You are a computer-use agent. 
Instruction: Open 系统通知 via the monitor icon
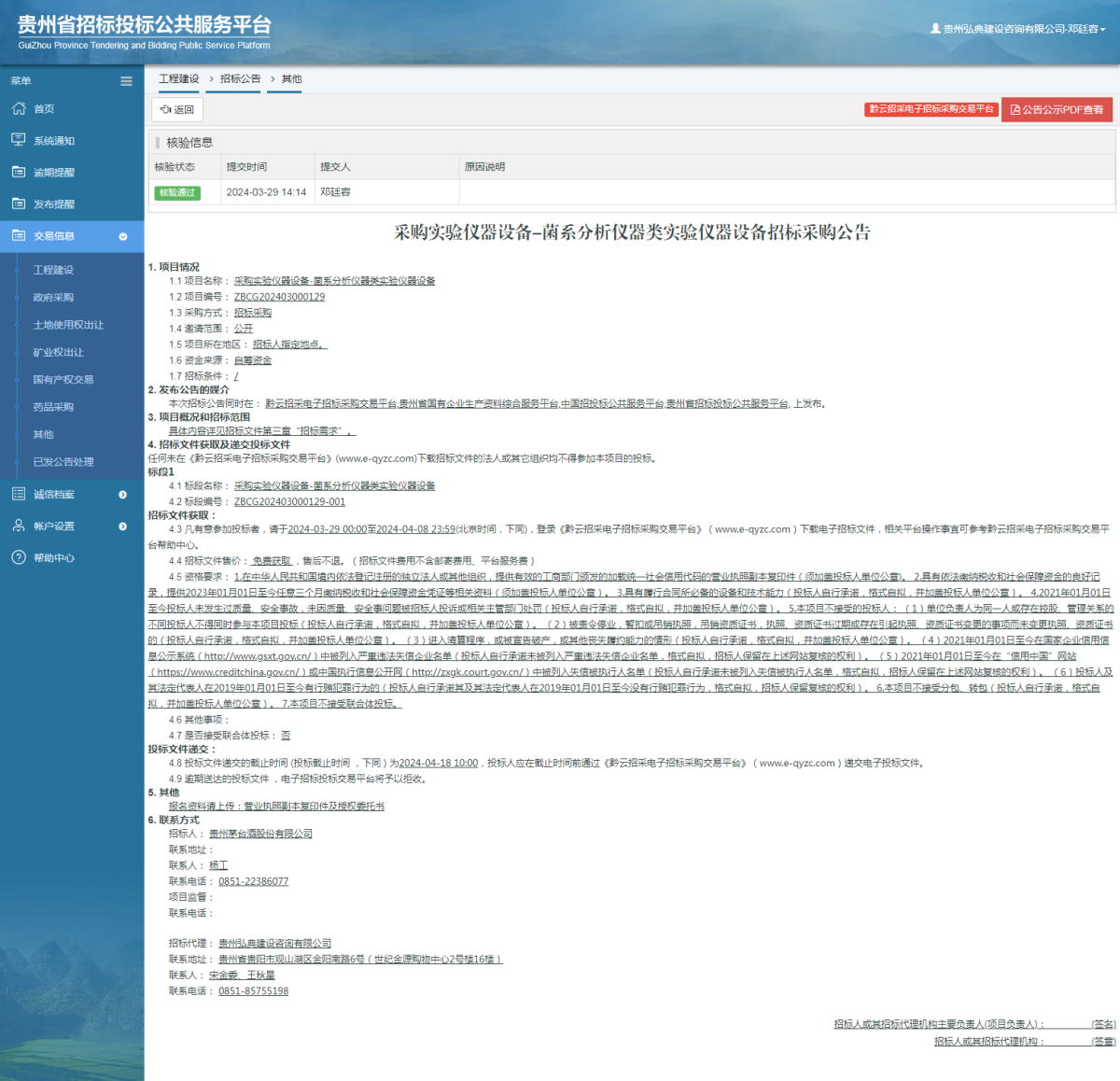point(19,140)
